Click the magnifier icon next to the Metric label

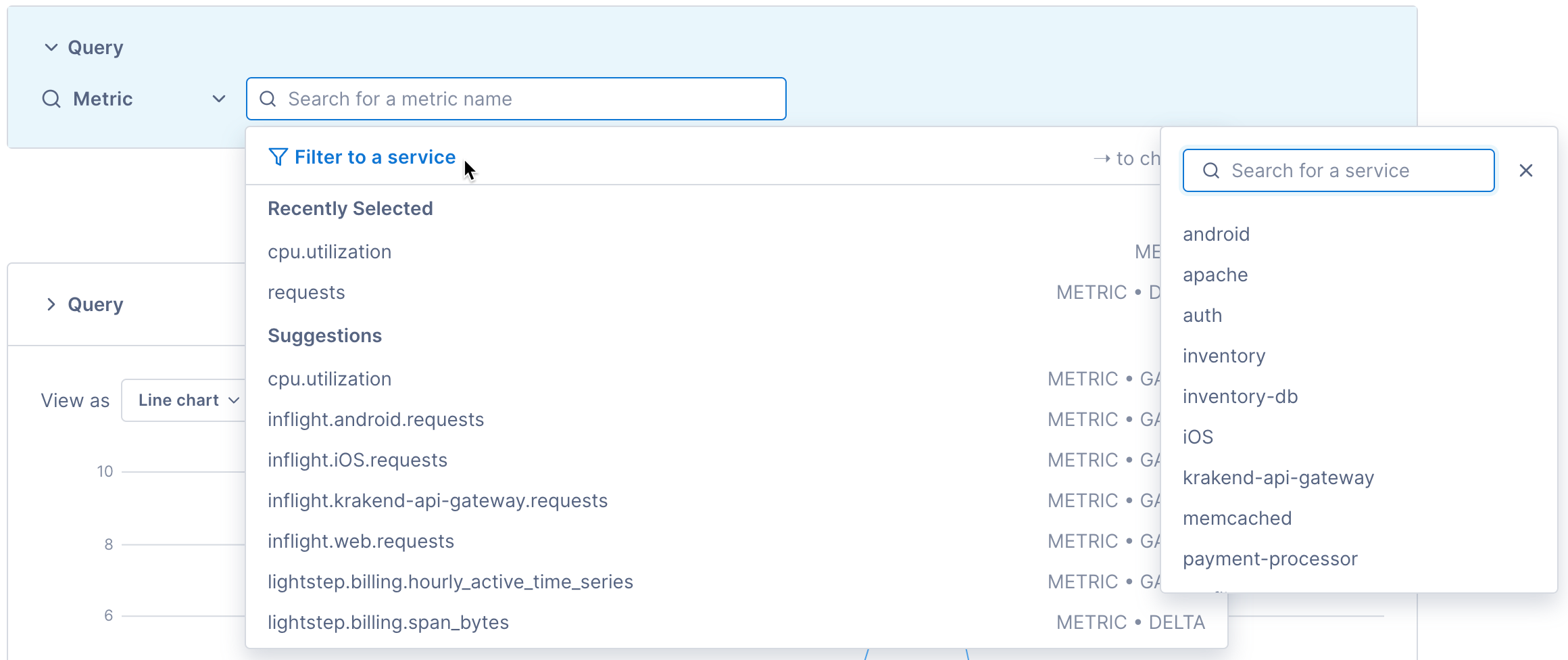(51, 99)
